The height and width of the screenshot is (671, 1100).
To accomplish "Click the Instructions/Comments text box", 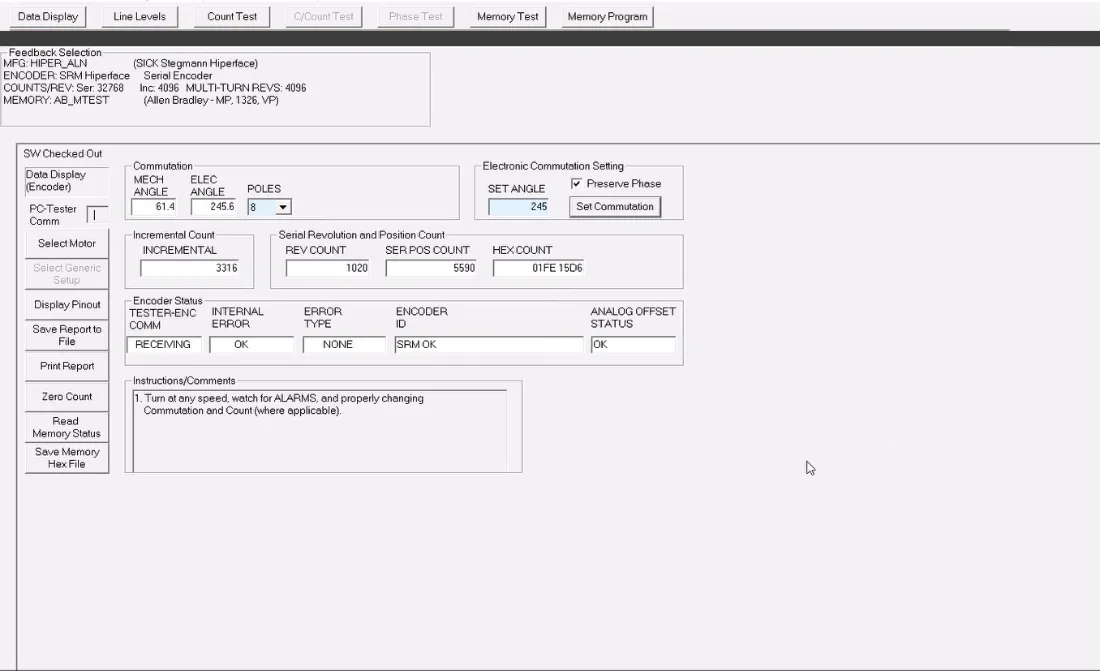I will pyautogui.click(x=320, y=431).
